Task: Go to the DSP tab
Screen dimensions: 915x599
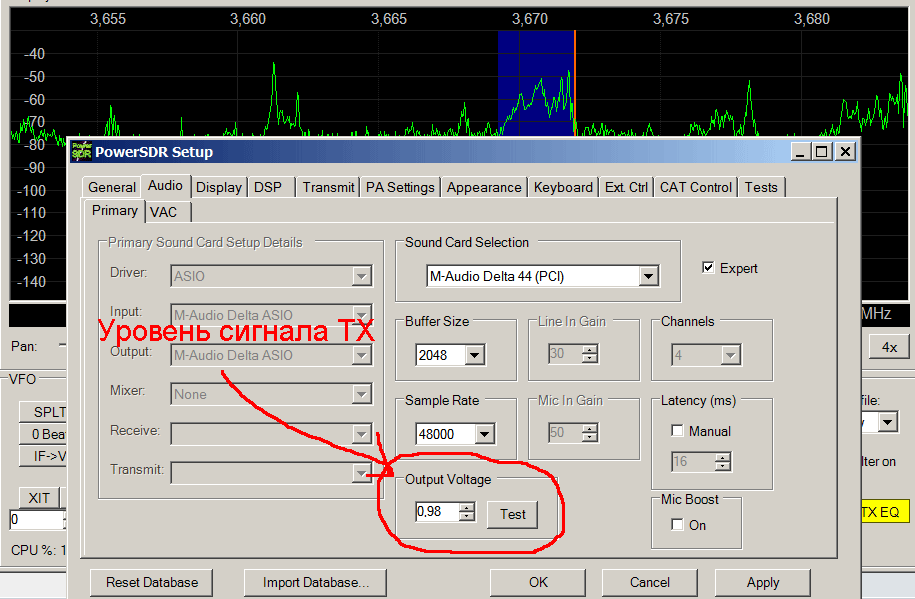Action: (268, 187)
